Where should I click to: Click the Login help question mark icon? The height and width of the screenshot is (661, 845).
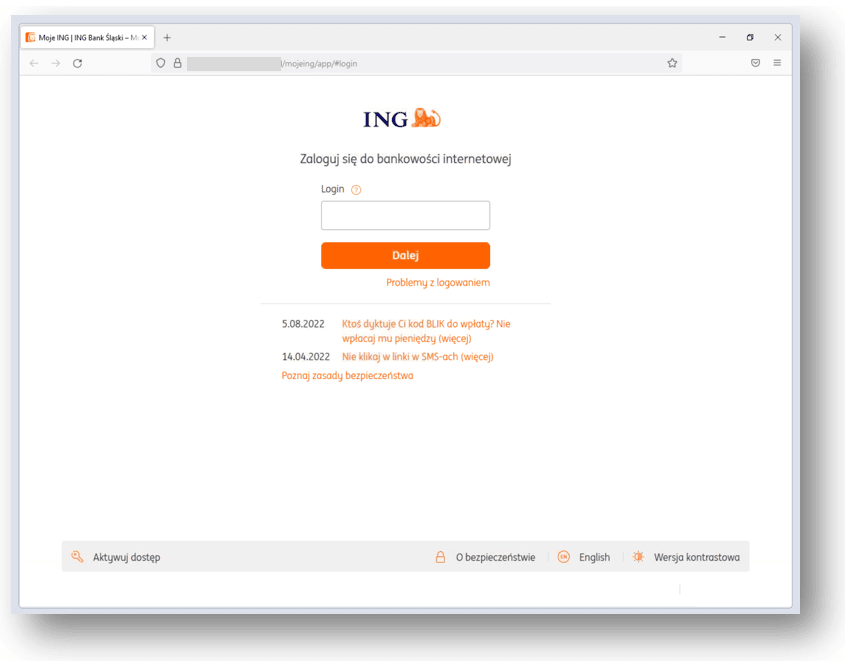[x=356, y=190]
